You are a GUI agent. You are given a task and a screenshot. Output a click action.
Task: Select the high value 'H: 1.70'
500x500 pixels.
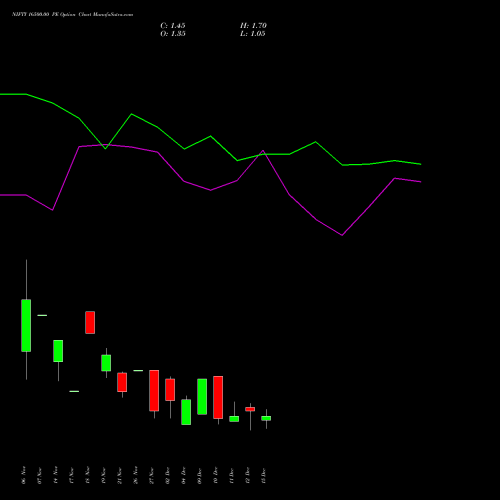pos(253,26)
